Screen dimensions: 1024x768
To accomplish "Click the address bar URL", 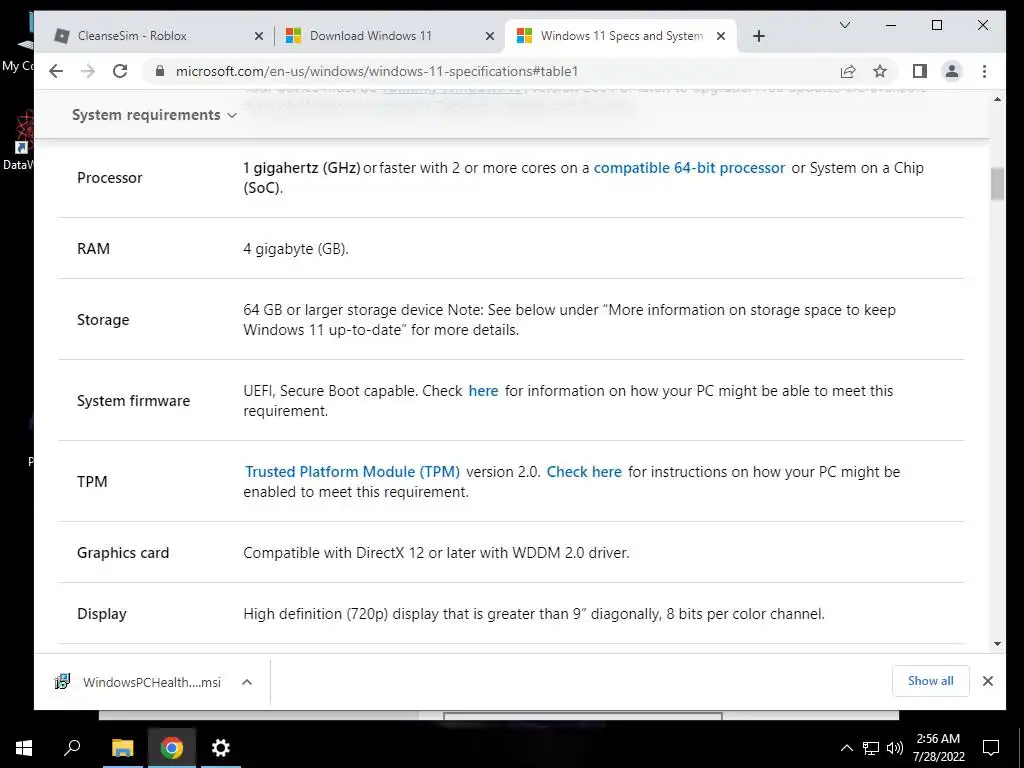I will (377, 71).
